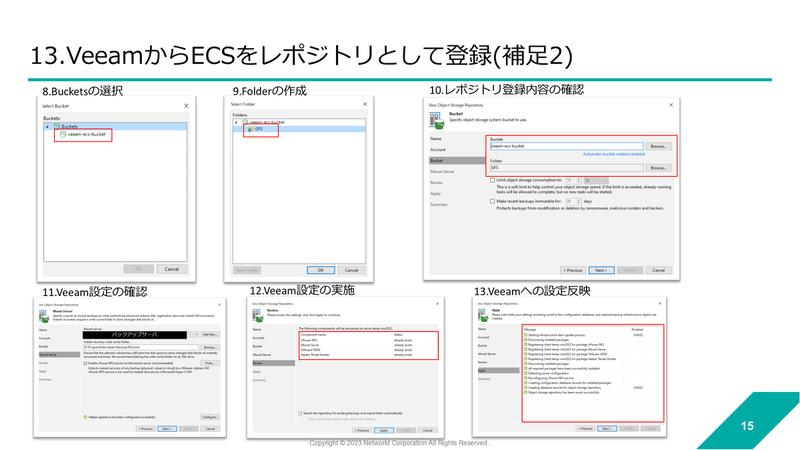800x450 pixels.
Task: Select the Mount Server step in Bucket dialog
Action: point(442,171)
